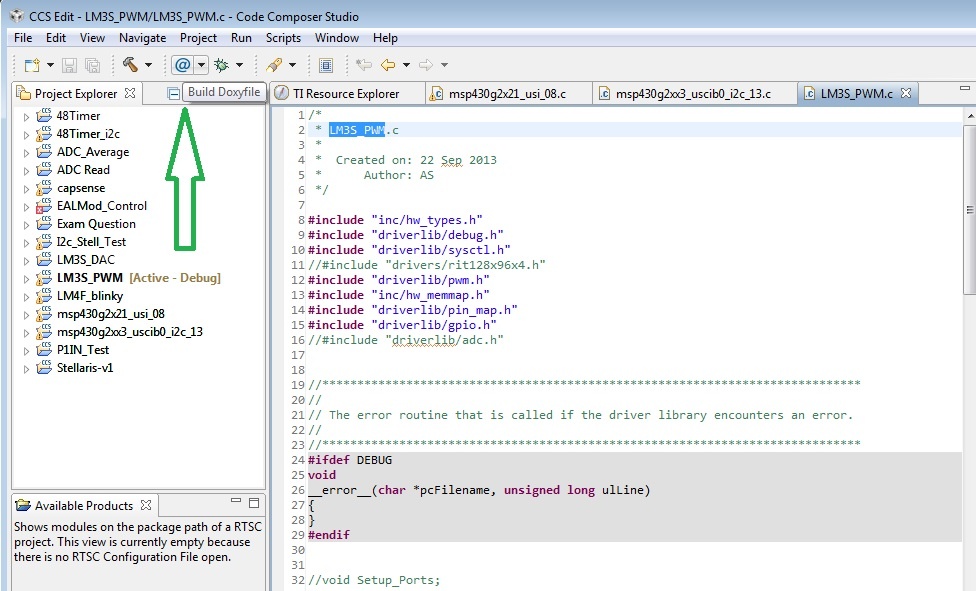The image size is (976, 591).
Task: Build the project using the hammer icon
Action: (128, 64)
